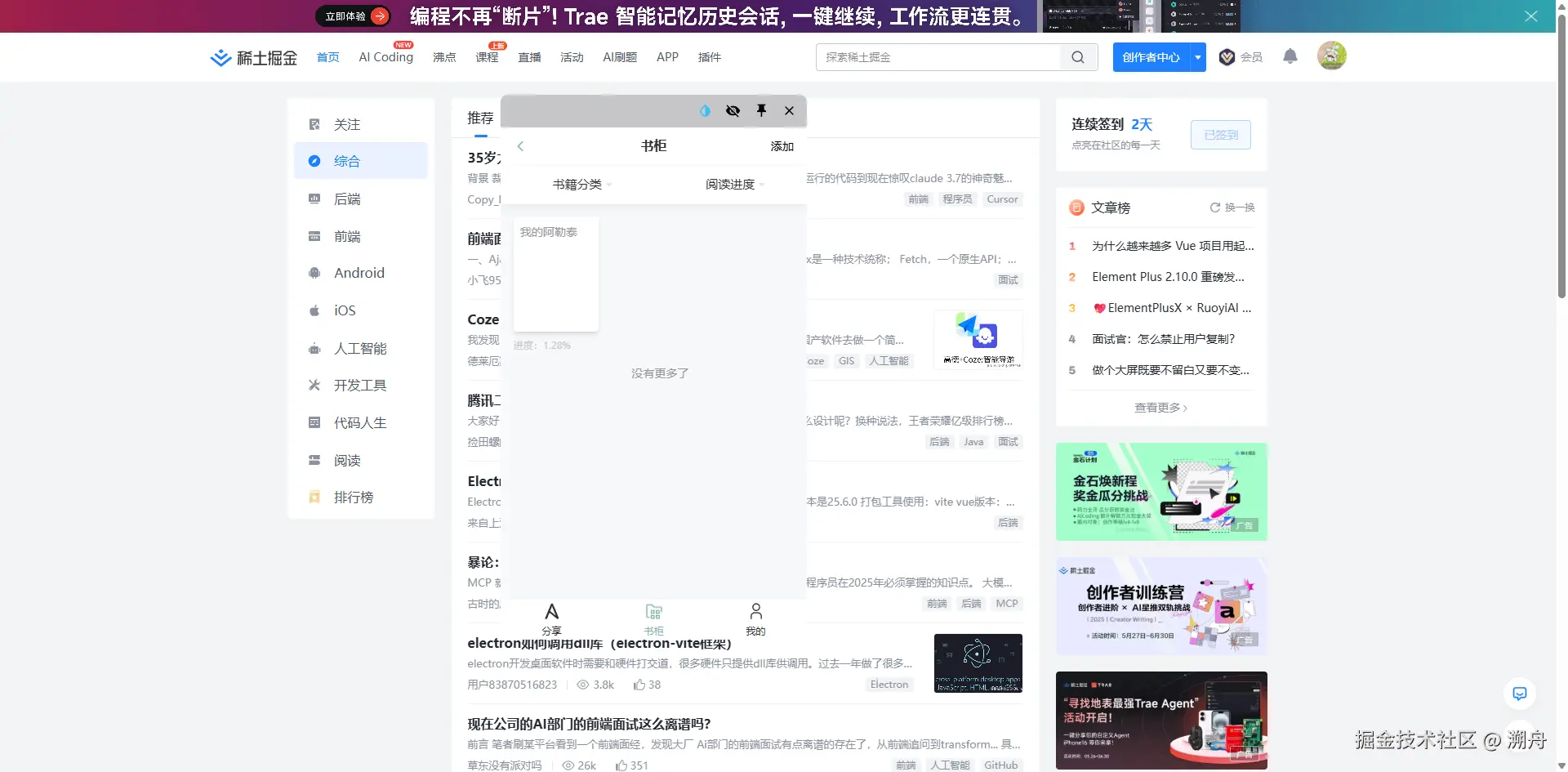This screenshot has height=772, width=1568.
Task: Toggle the hide eye-slash icon in popup
Action: point(733,111)
